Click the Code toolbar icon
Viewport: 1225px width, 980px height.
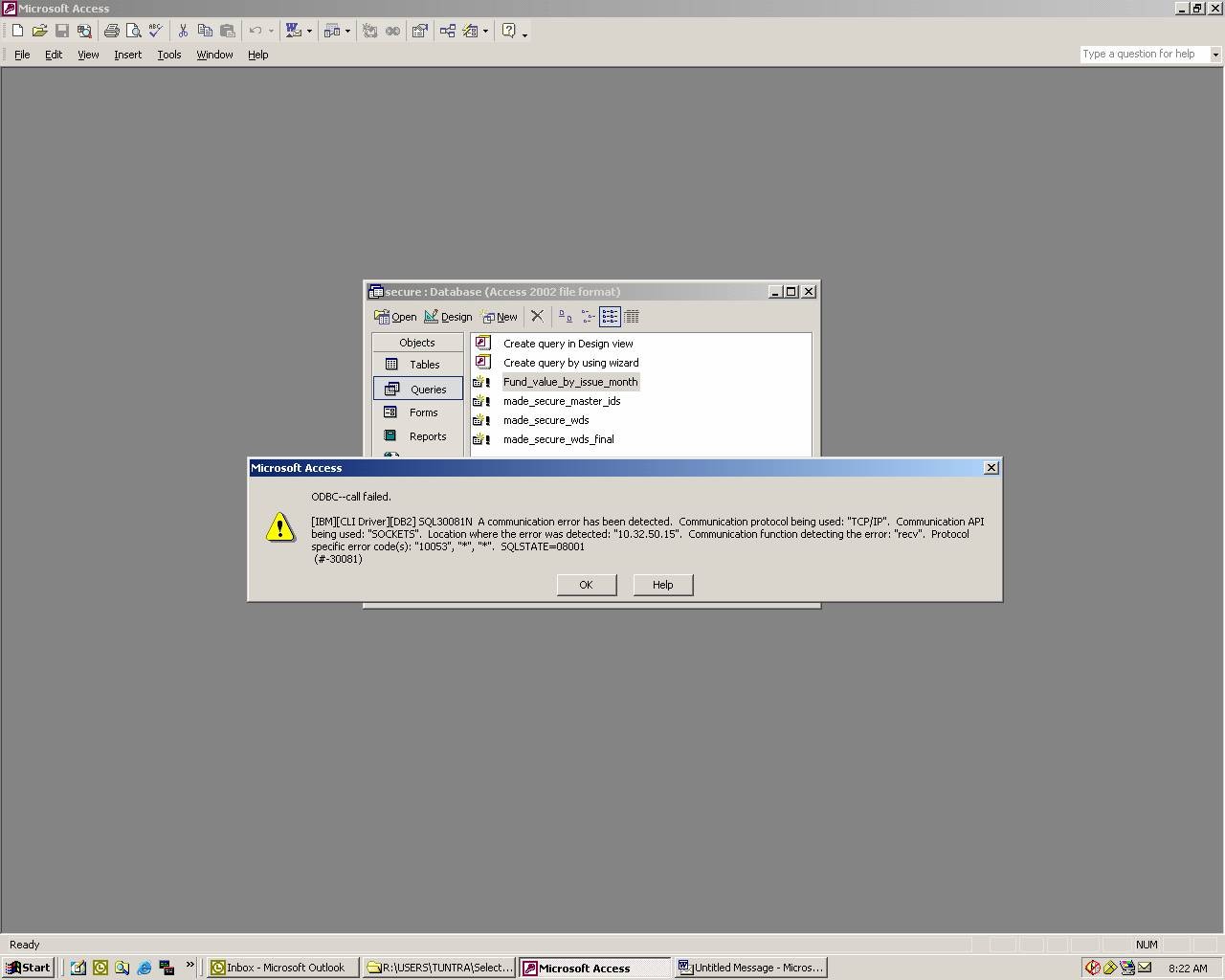click(370, 31)
